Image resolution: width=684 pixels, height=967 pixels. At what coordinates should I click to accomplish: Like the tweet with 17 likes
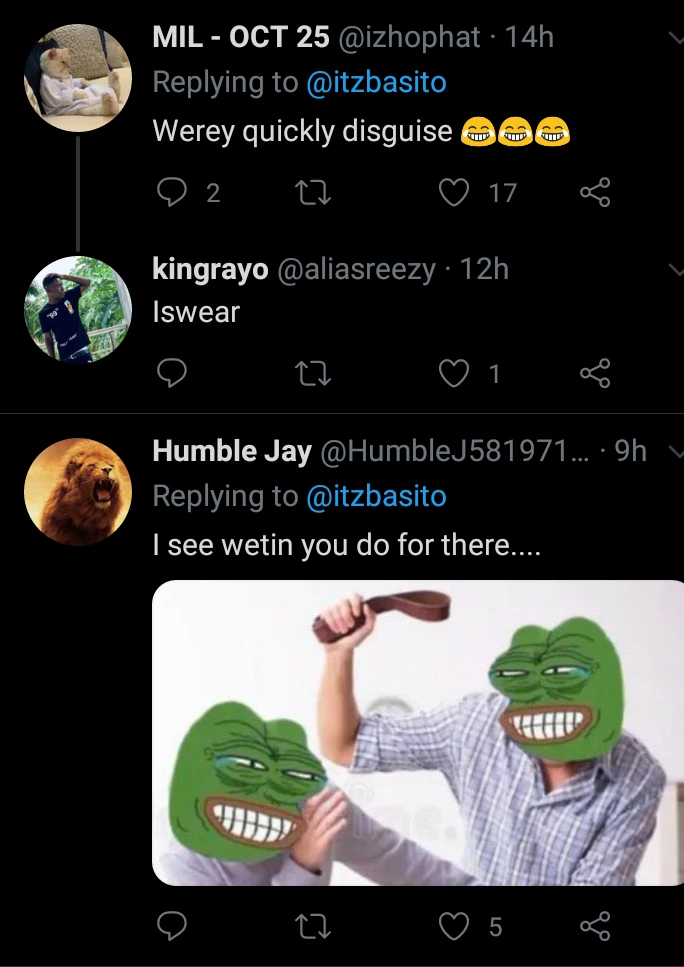pos(456,193)
